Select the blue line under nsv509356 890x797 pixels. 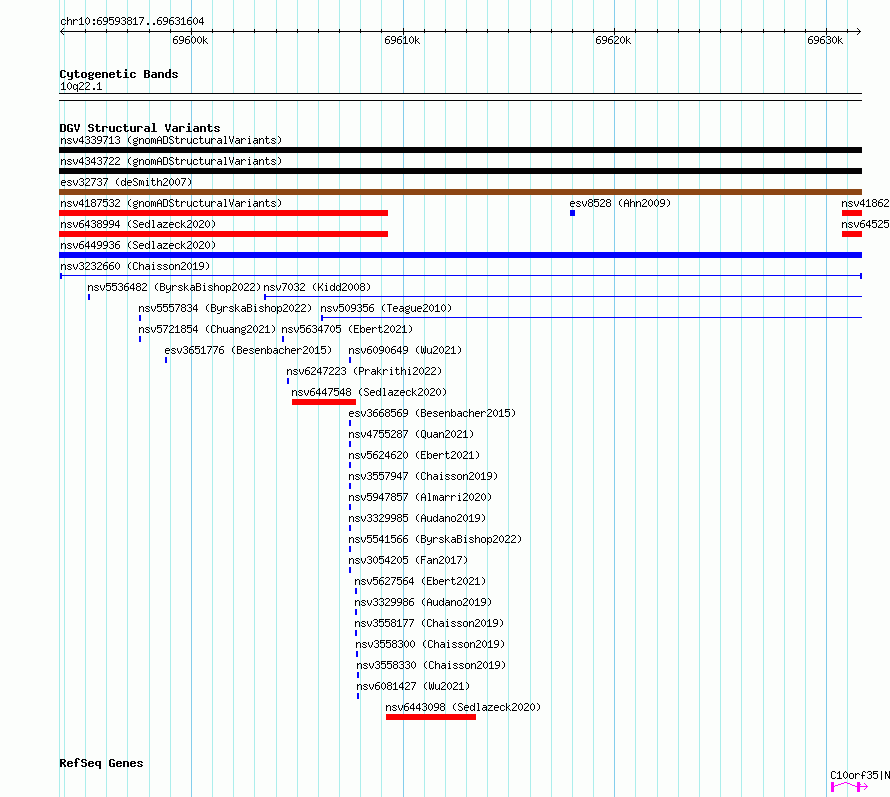(591, 318)
